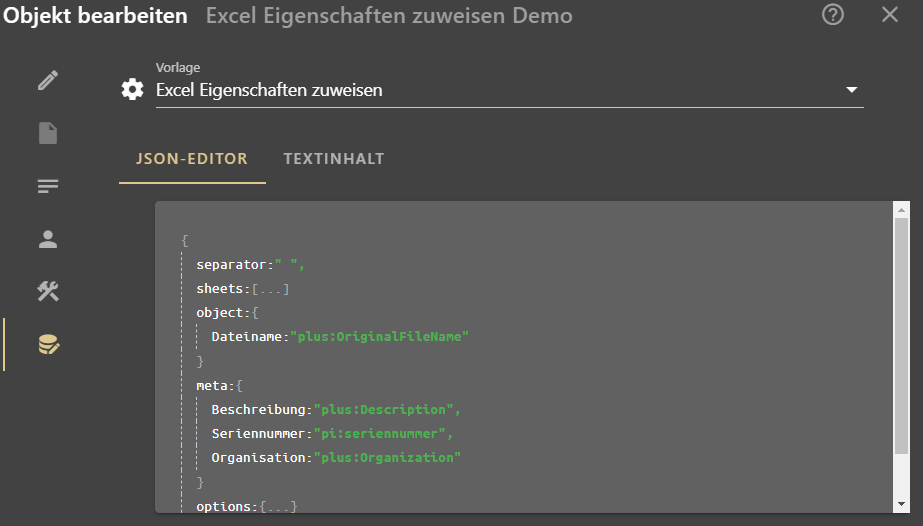Select the database edit sidebar icon
This screenshot has width=923, height=526.
coord(48,344)
